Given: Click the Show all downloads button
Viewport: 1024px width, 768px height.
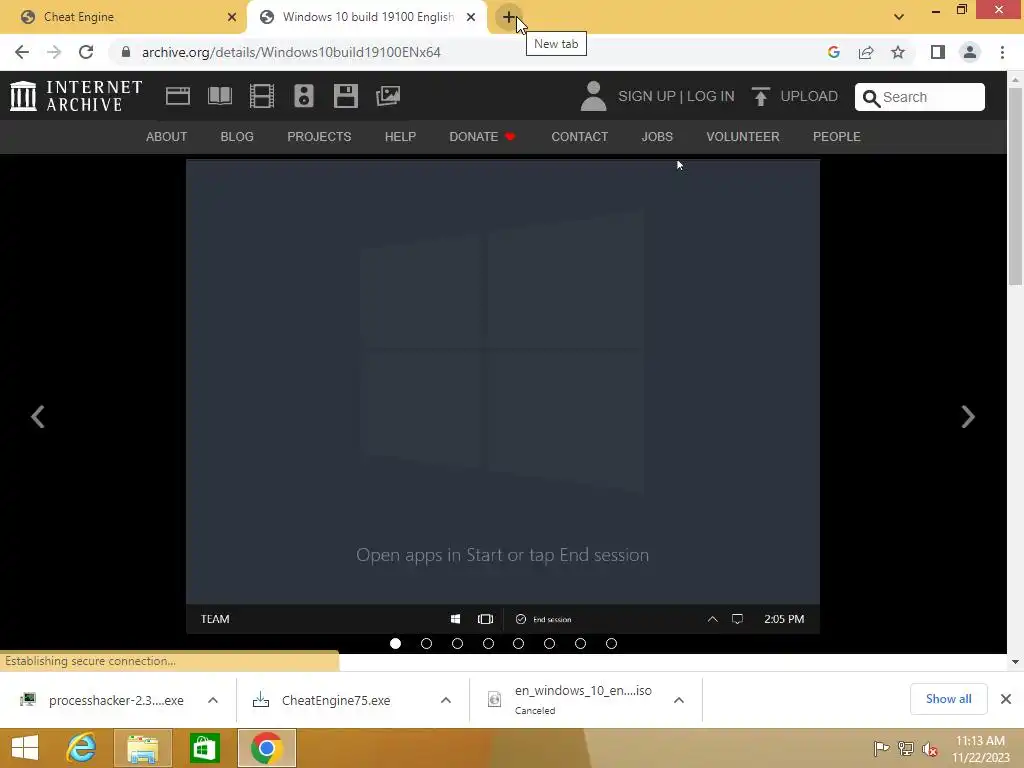Looking at the screenshot, I should coord(948,699).
